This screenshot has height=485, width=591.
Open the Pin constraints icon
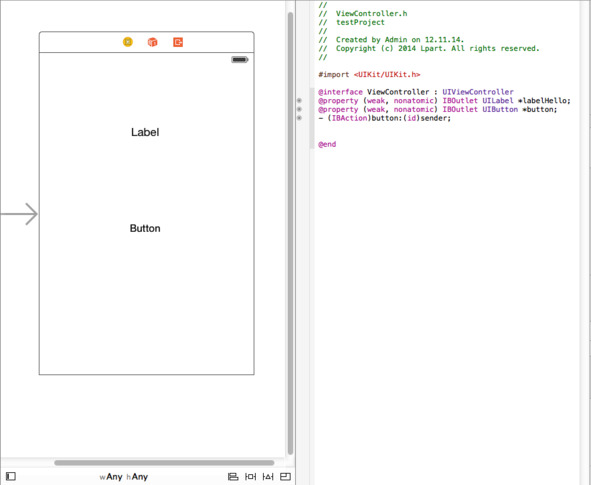[x=251, y=477]
